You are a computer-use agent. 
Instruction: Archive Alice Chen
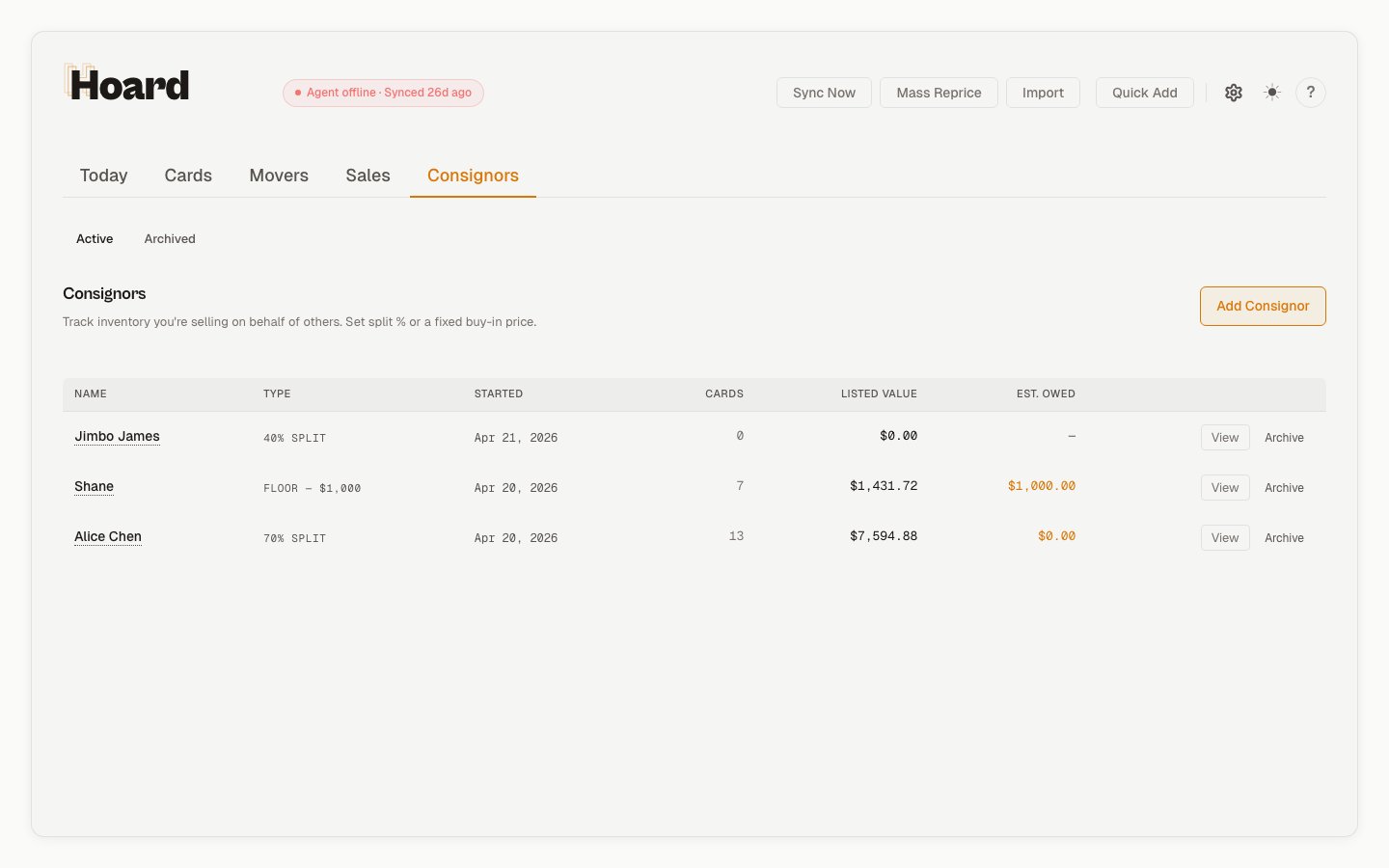[x=1284, y=537]
